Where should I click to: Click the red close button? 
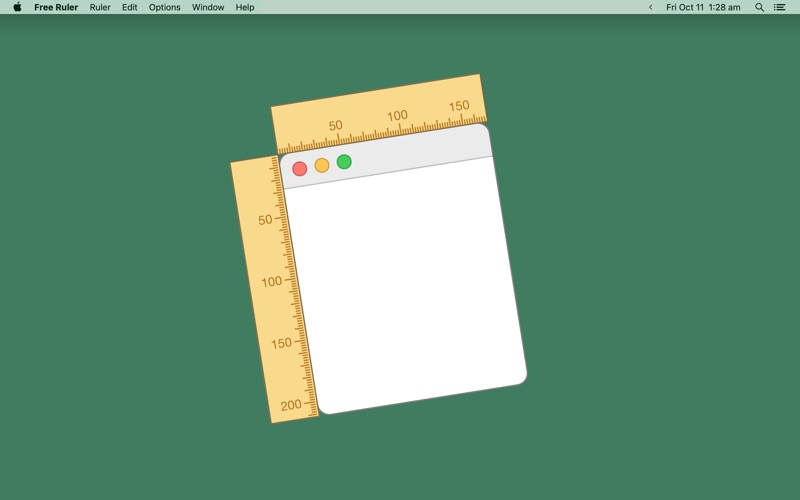click(299, 168)
